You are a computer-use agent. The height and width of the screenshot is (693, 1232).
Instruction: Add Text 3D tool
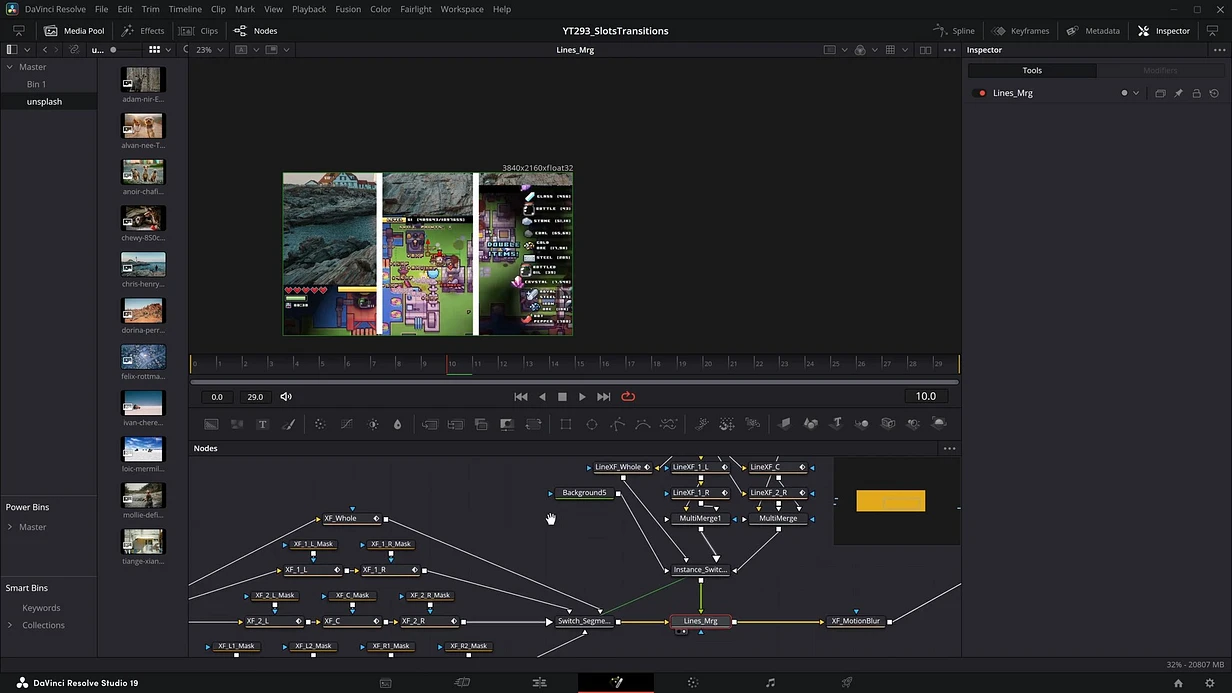(837, 424)
